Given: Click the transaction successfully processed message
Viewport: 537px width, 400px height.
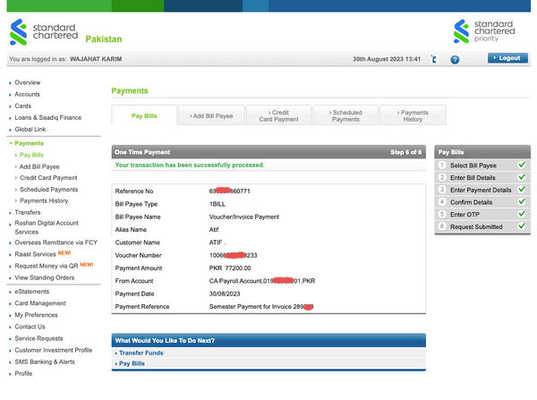Looking at the screenshot, I should [189, 165].
